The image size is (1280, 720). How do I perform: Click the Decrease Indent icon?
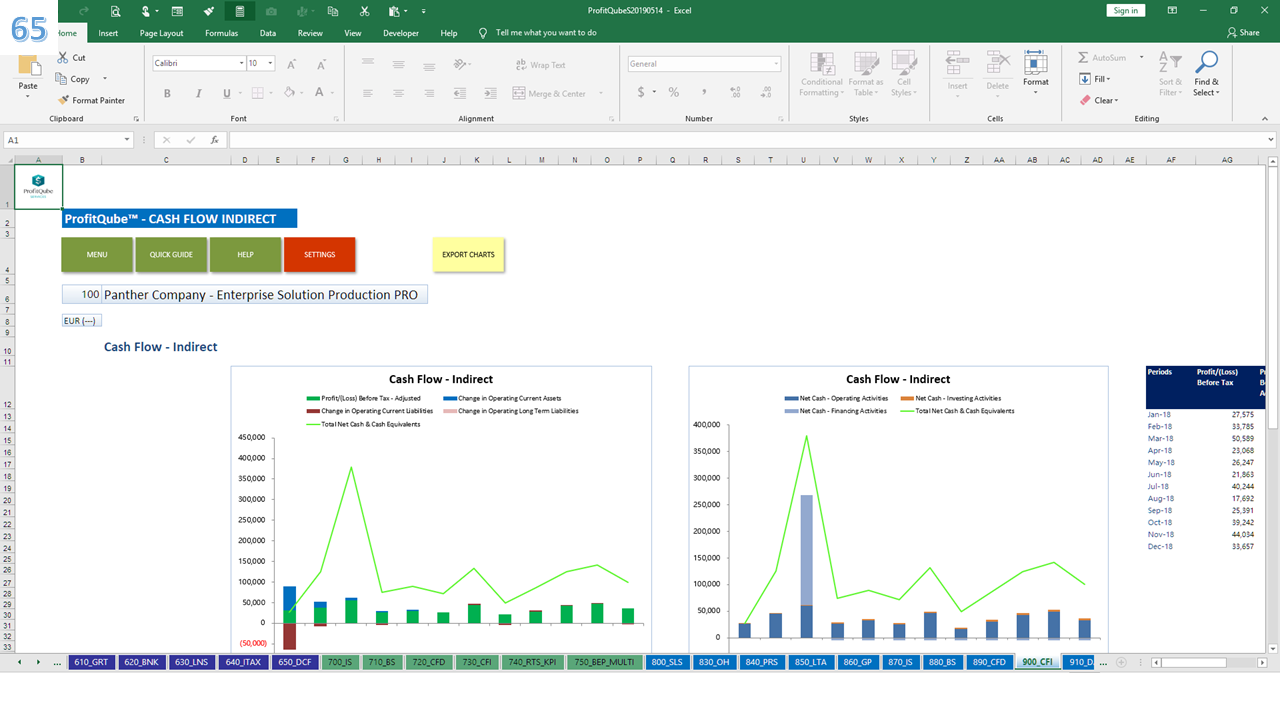pyautogui.click(x=460, y=93)
